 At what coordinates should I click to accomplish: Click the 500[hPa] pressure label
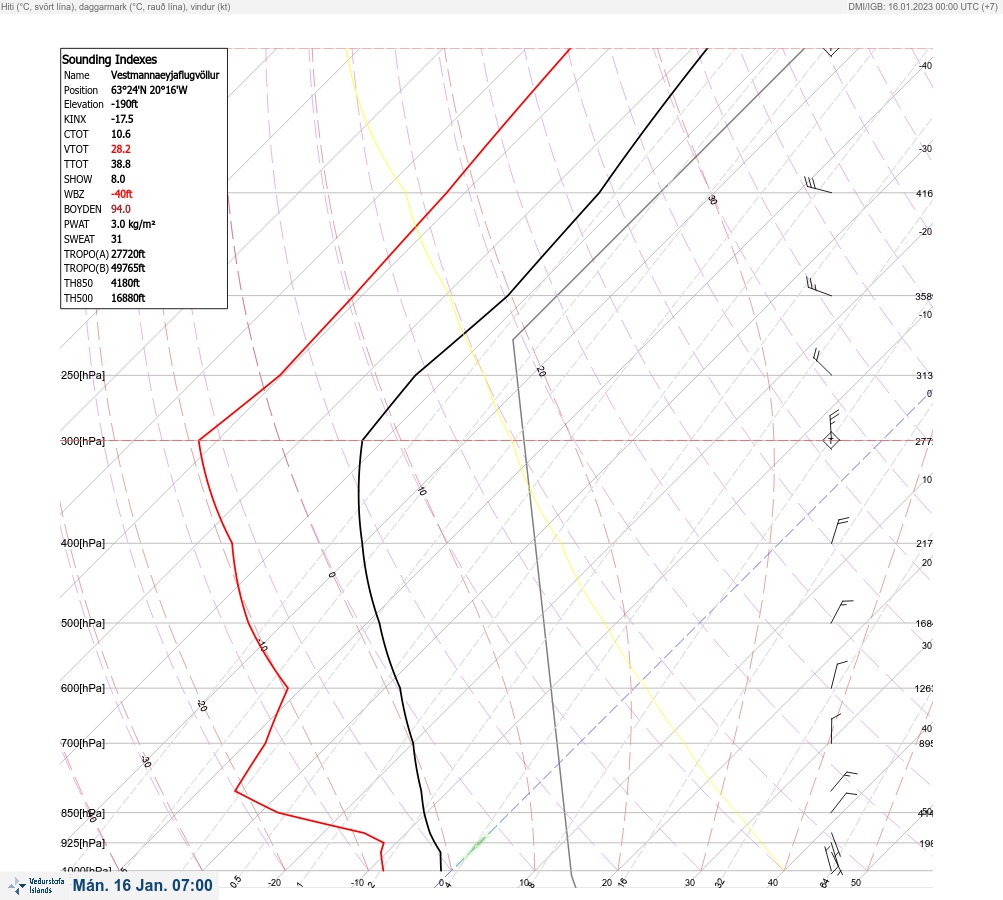point(83,623)
